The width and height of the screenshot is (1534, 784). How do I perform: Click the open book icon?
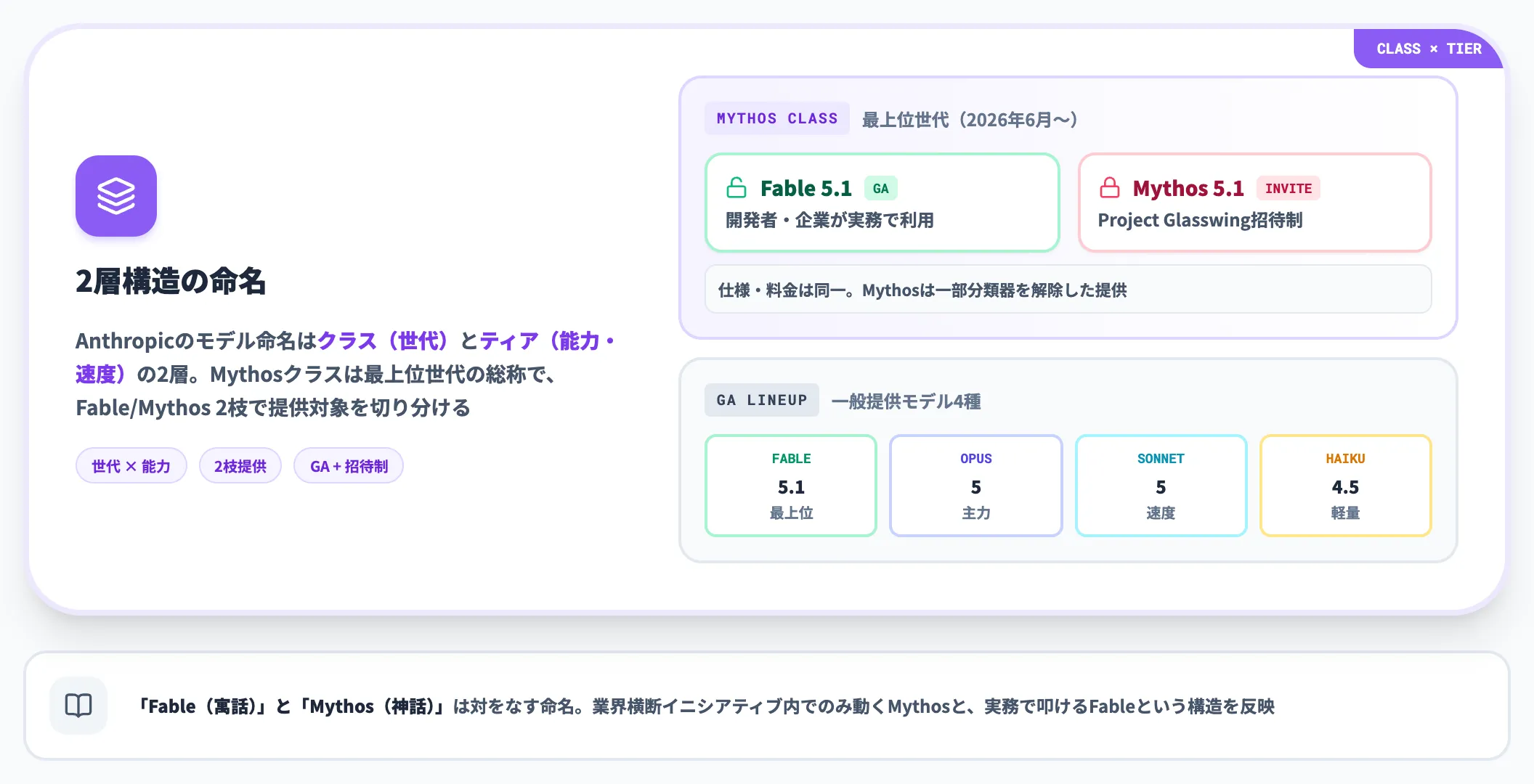click(78, 706)
